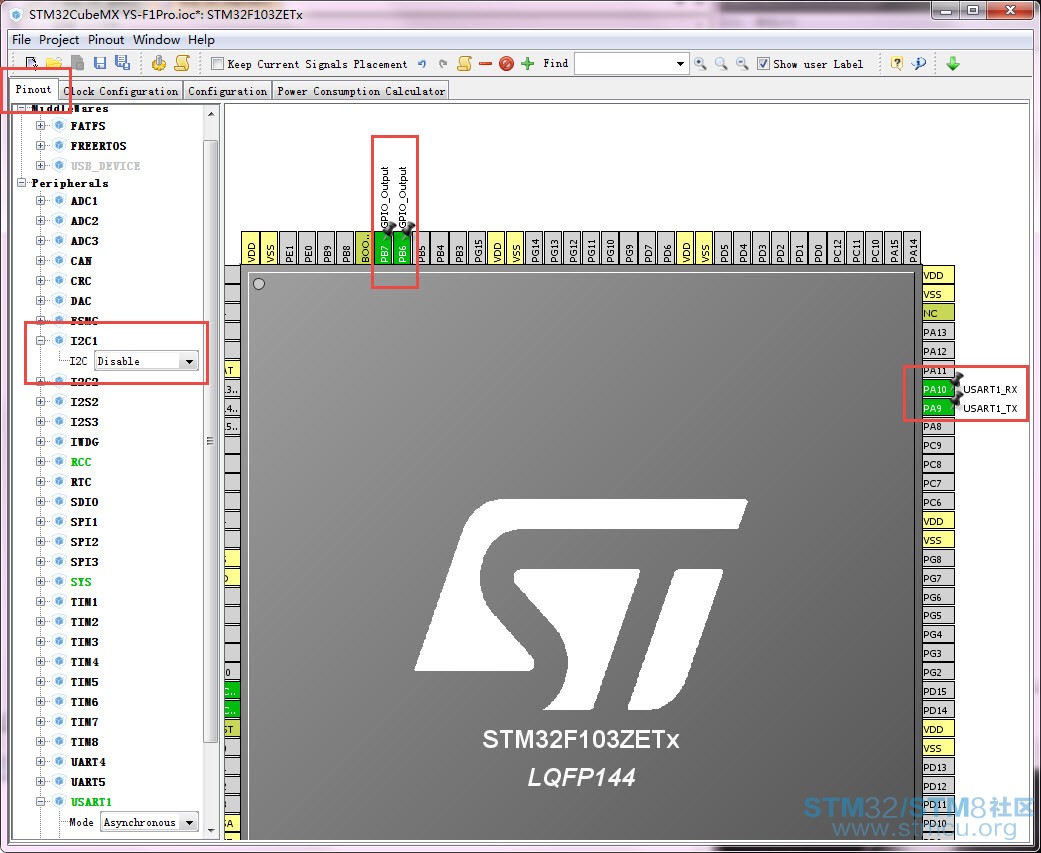Click the pinout scroll icon beside undo/redo

[x=464, y=64]
